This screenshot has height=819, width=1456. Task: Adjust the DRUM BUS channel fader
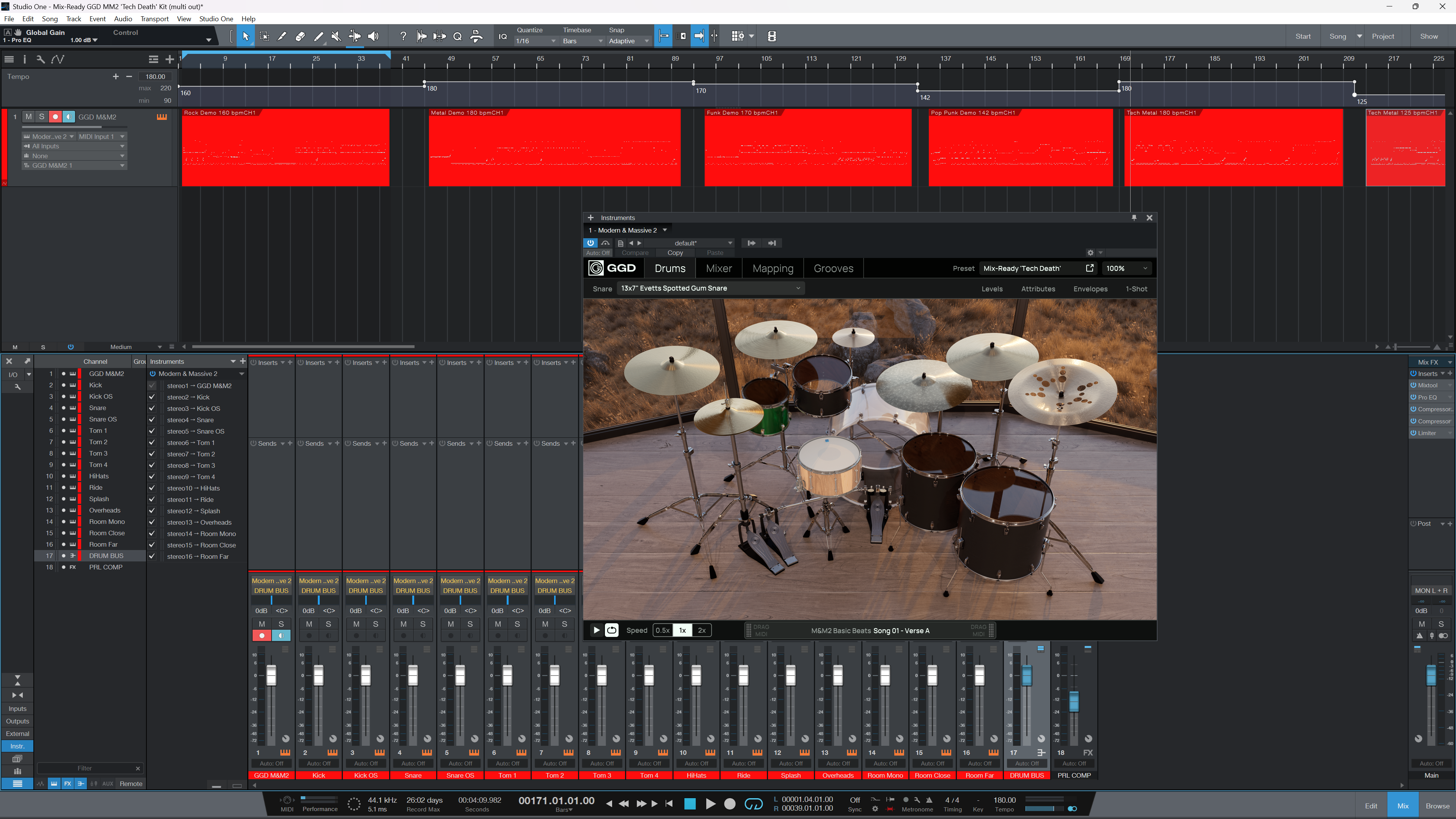click(1026, 675)
